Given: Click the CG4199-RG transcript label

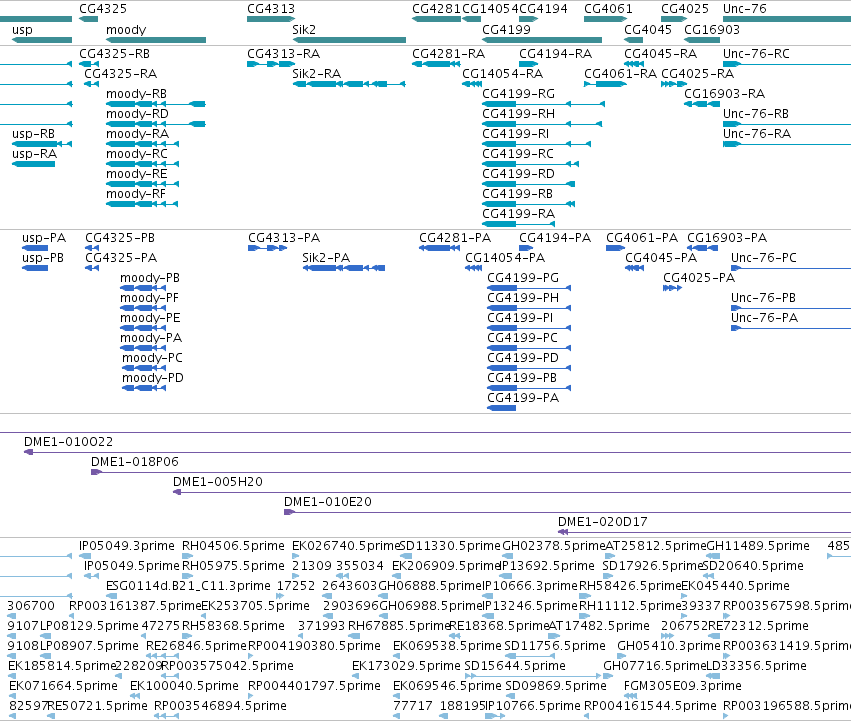Looking at the screenshot, I should [x=518, y=94].
